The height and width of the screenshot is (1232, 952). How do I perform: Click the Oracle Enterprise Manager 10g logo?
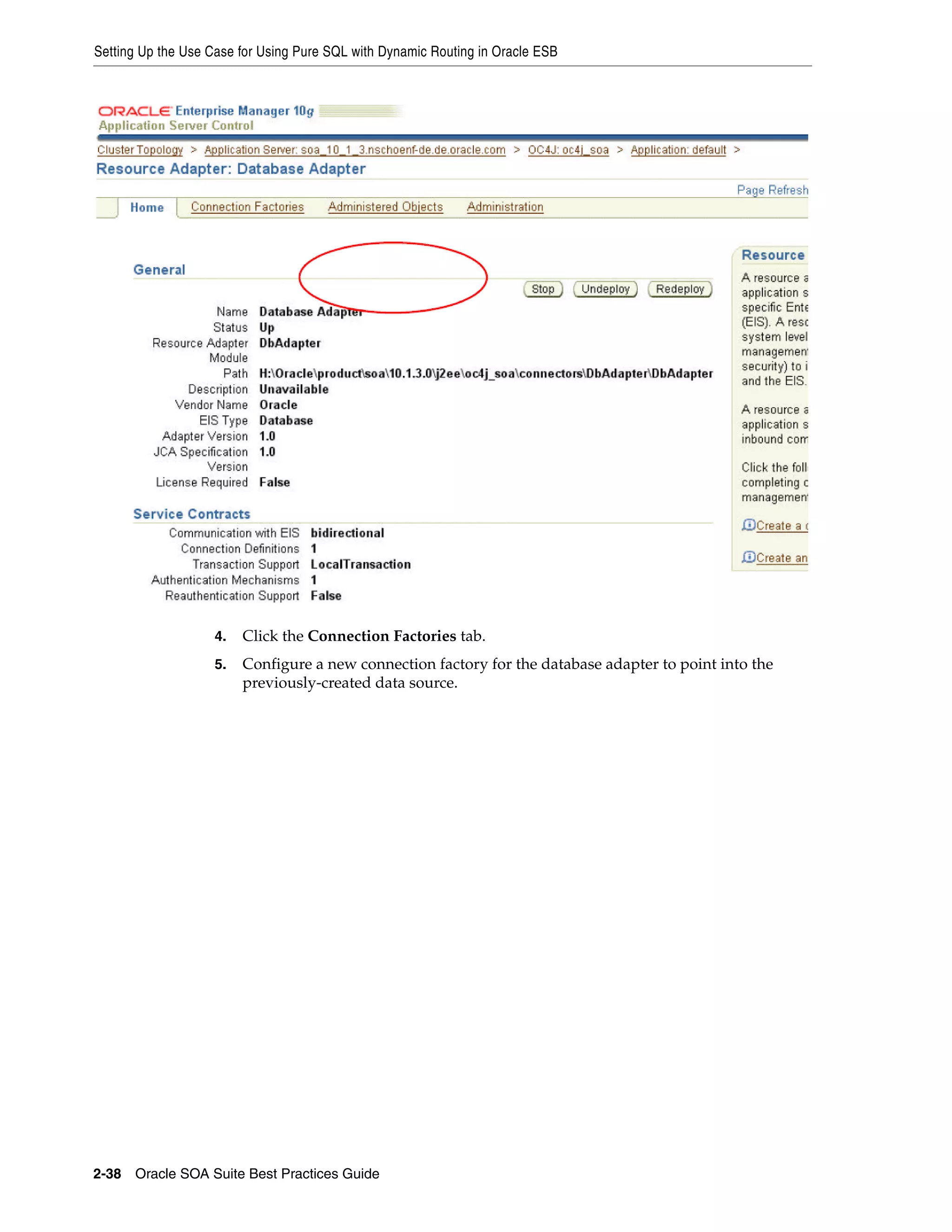(206, 111)
